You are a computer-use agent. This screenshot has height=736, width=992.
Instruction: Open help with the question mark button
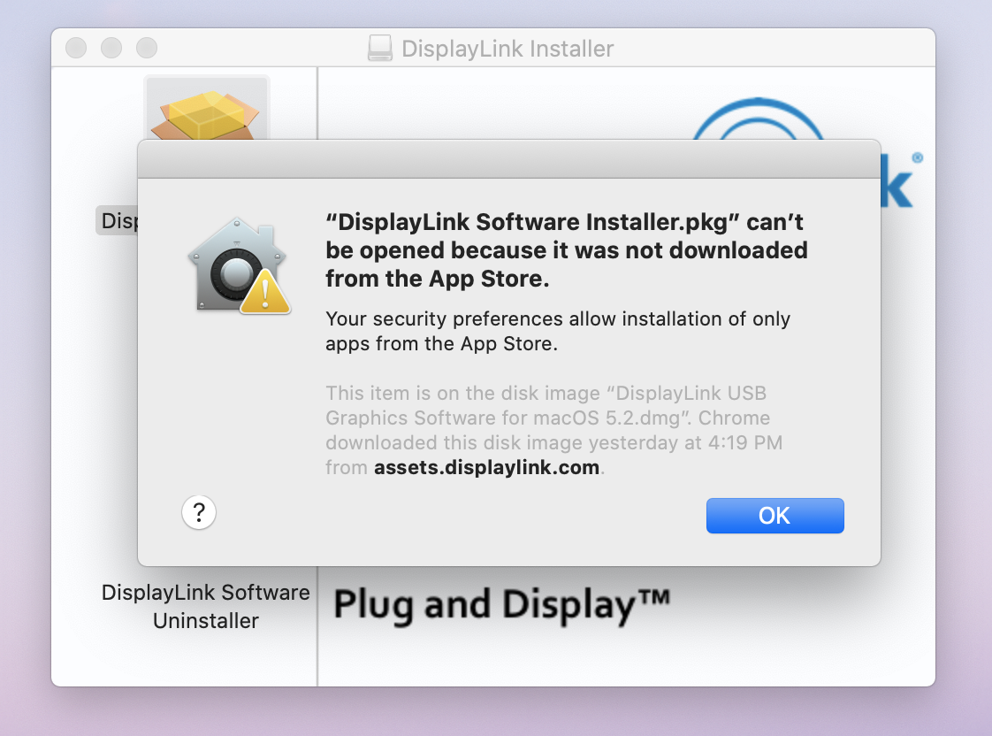pyautogui.click(x=199, y=512)
